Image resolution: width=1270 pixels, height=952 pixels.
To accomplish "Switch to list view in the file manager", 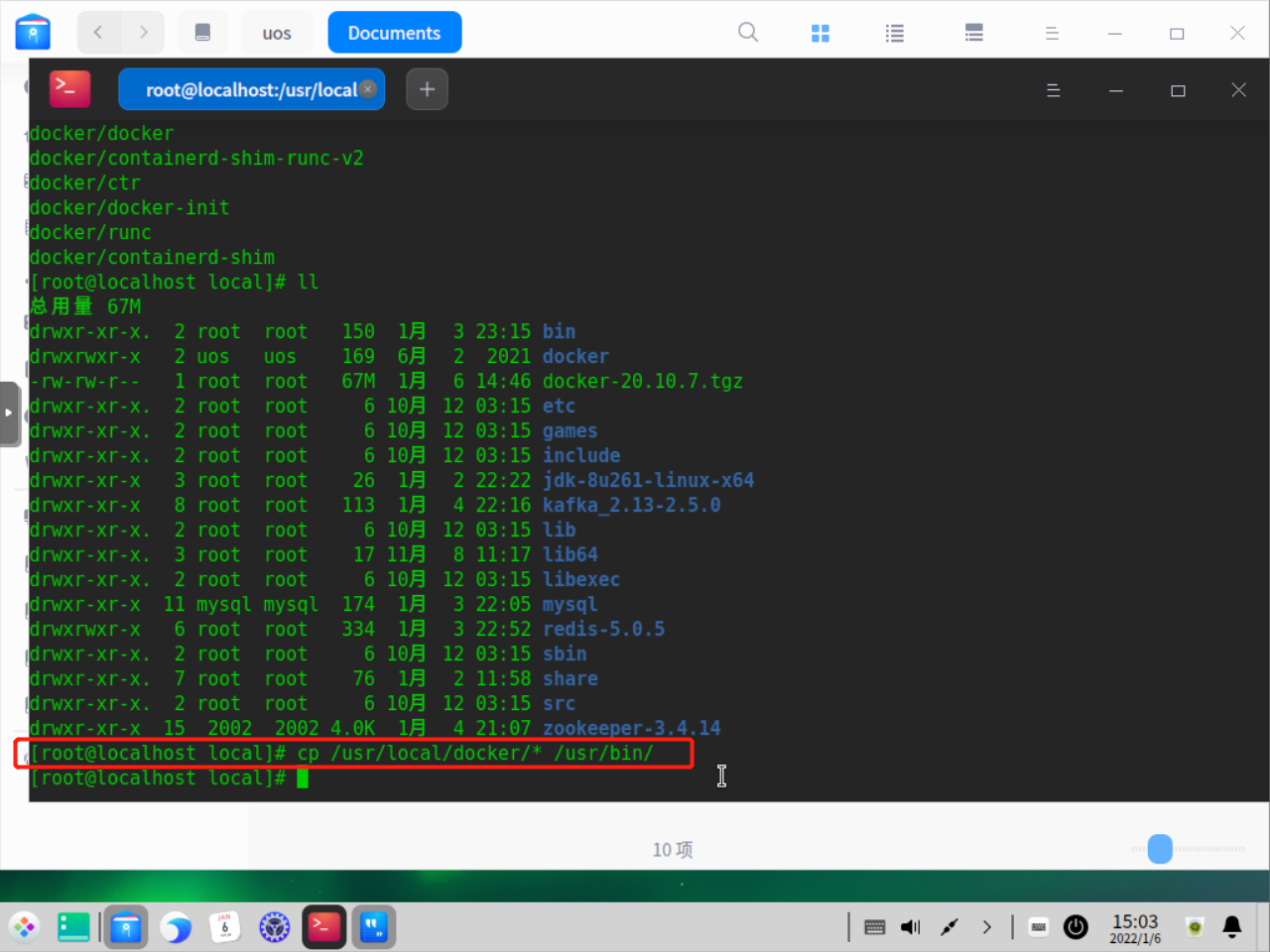I will pos(894,32).
